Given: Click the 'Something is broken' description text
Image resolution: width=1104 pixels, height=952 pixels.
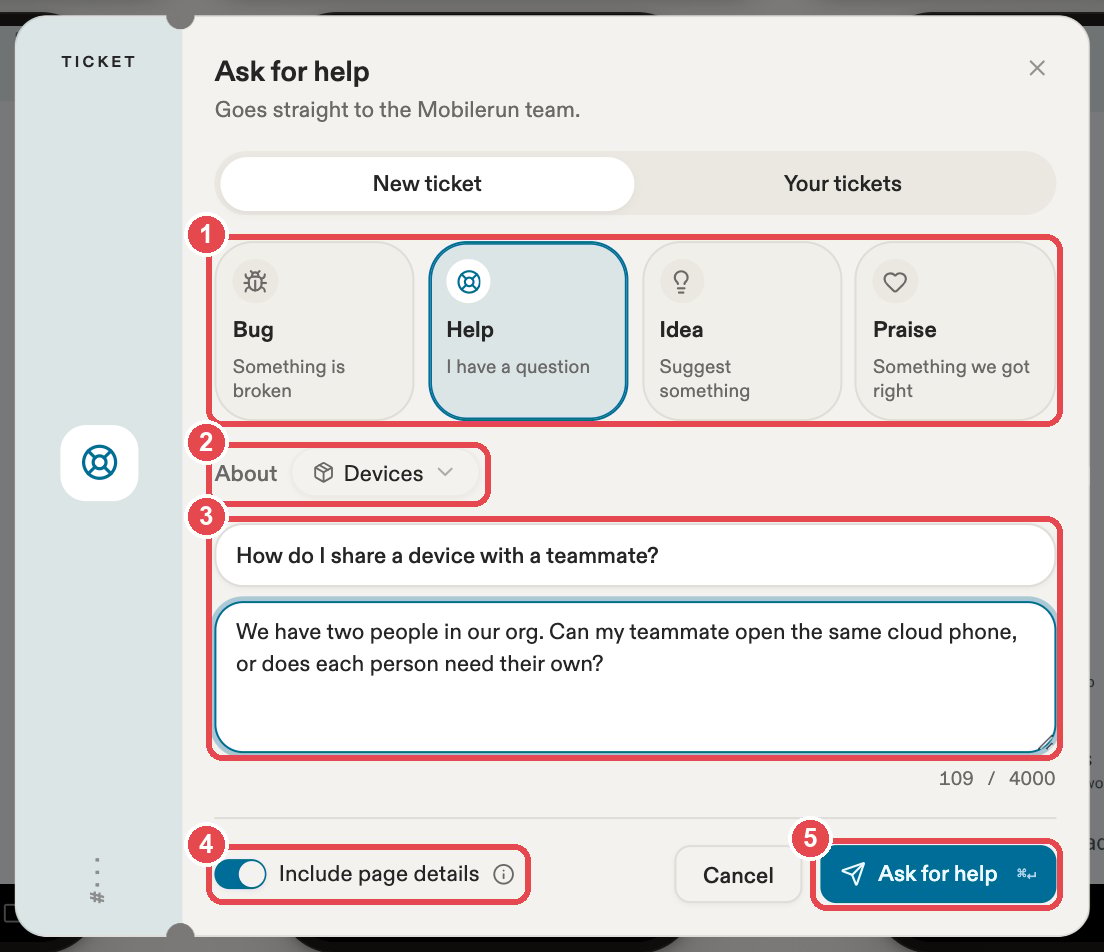Looking at the screenshot, I should (x=289, y=378).
